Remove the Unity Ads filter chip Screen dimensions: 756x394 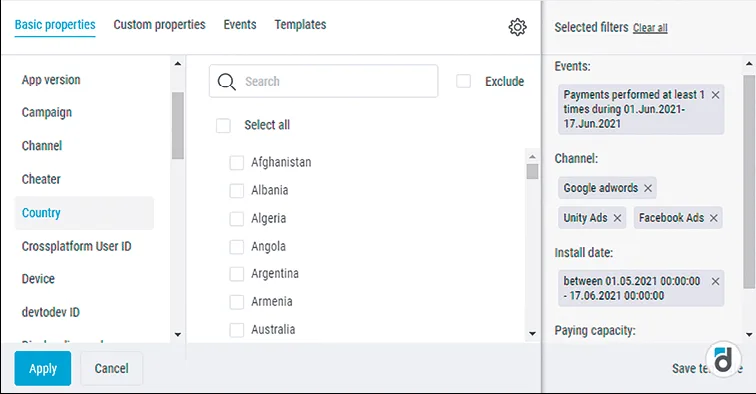tap(617, 218)
